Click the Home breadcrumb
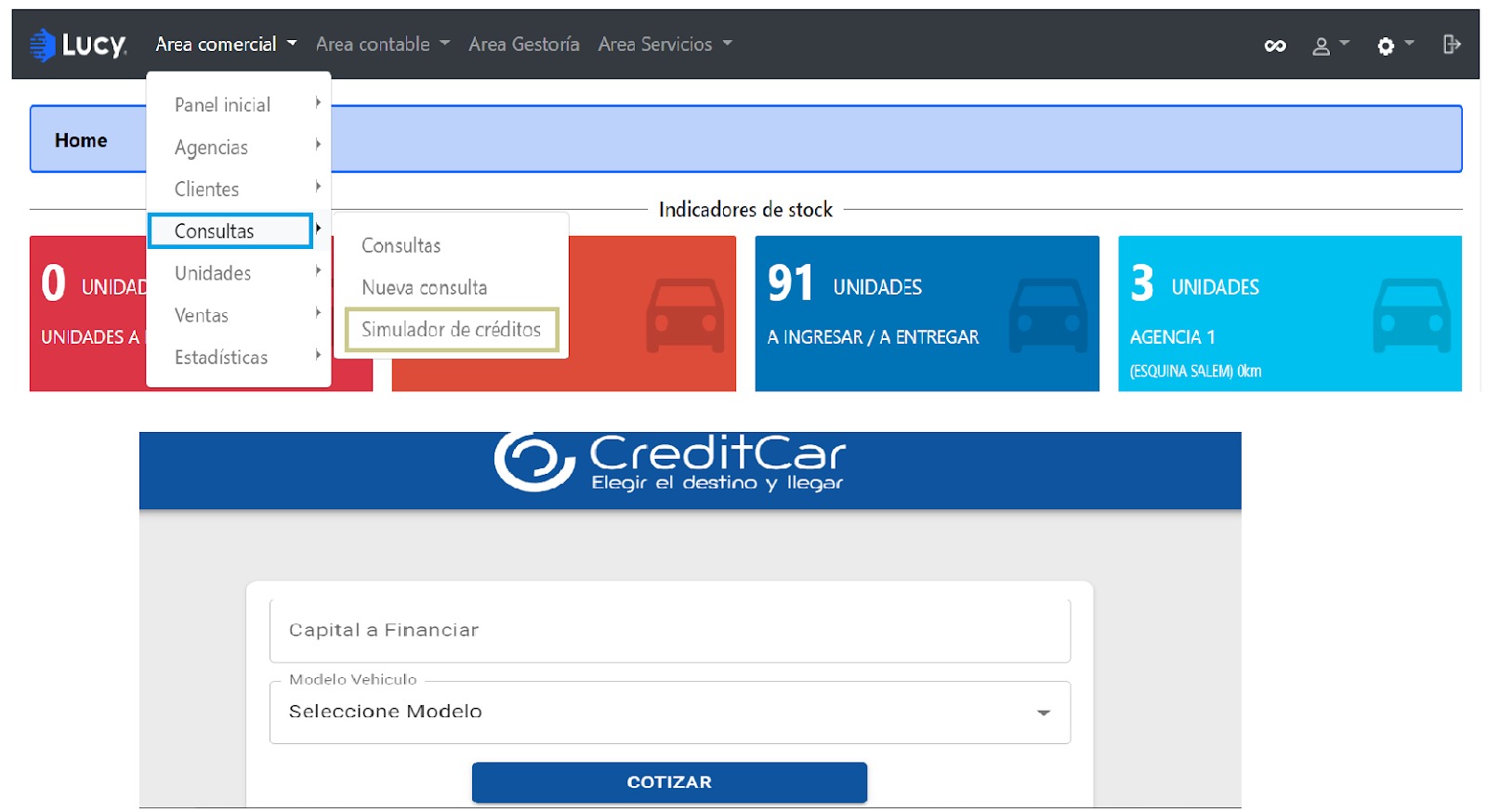 point(81,140)
